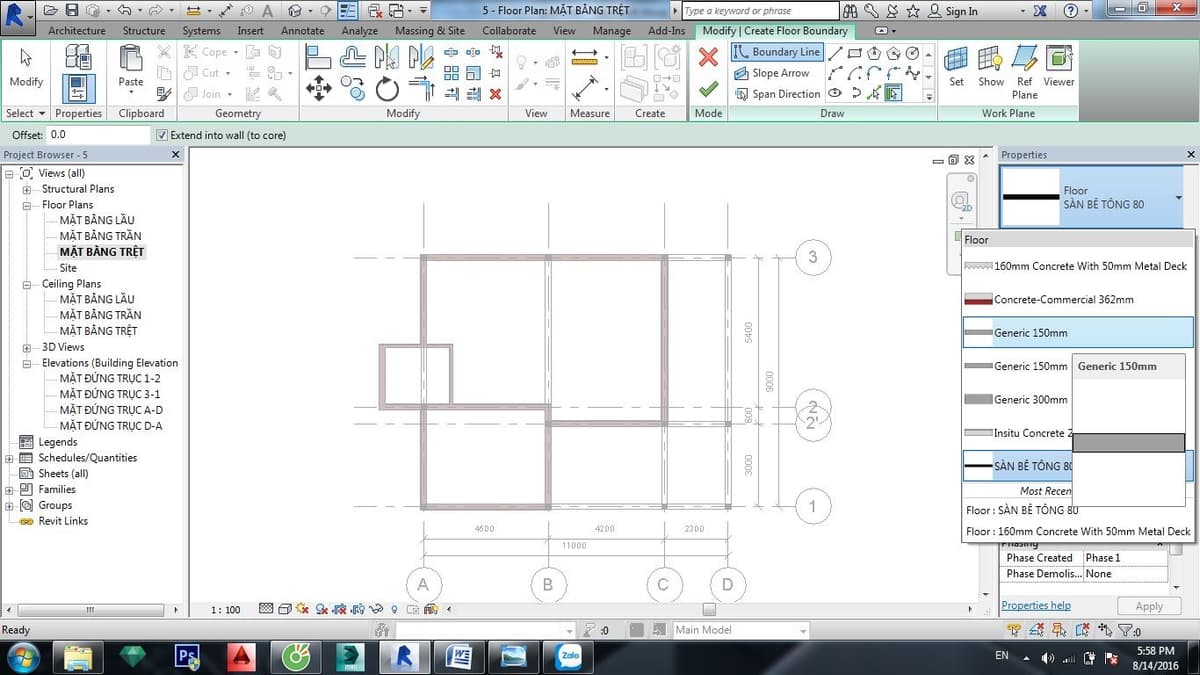Toggle Slope Arrow draw mode
This screenshot has height=675, width=1200.
772,73
